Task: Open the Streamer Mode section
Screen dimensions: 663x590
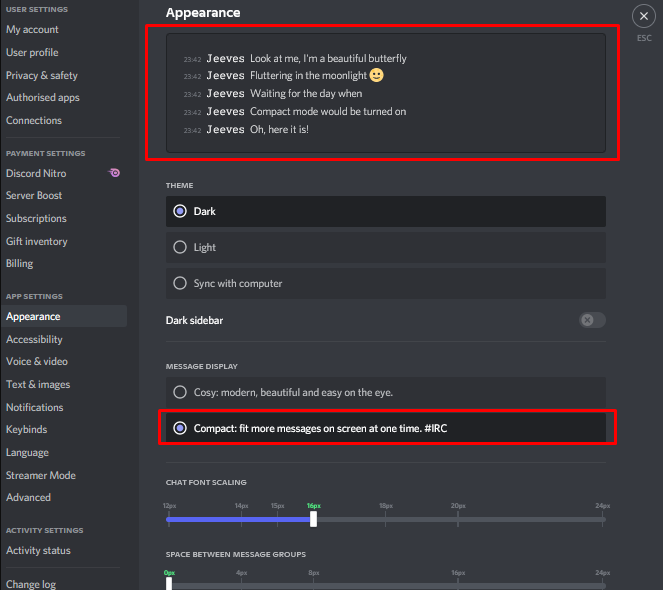Action: pos(41,475)
